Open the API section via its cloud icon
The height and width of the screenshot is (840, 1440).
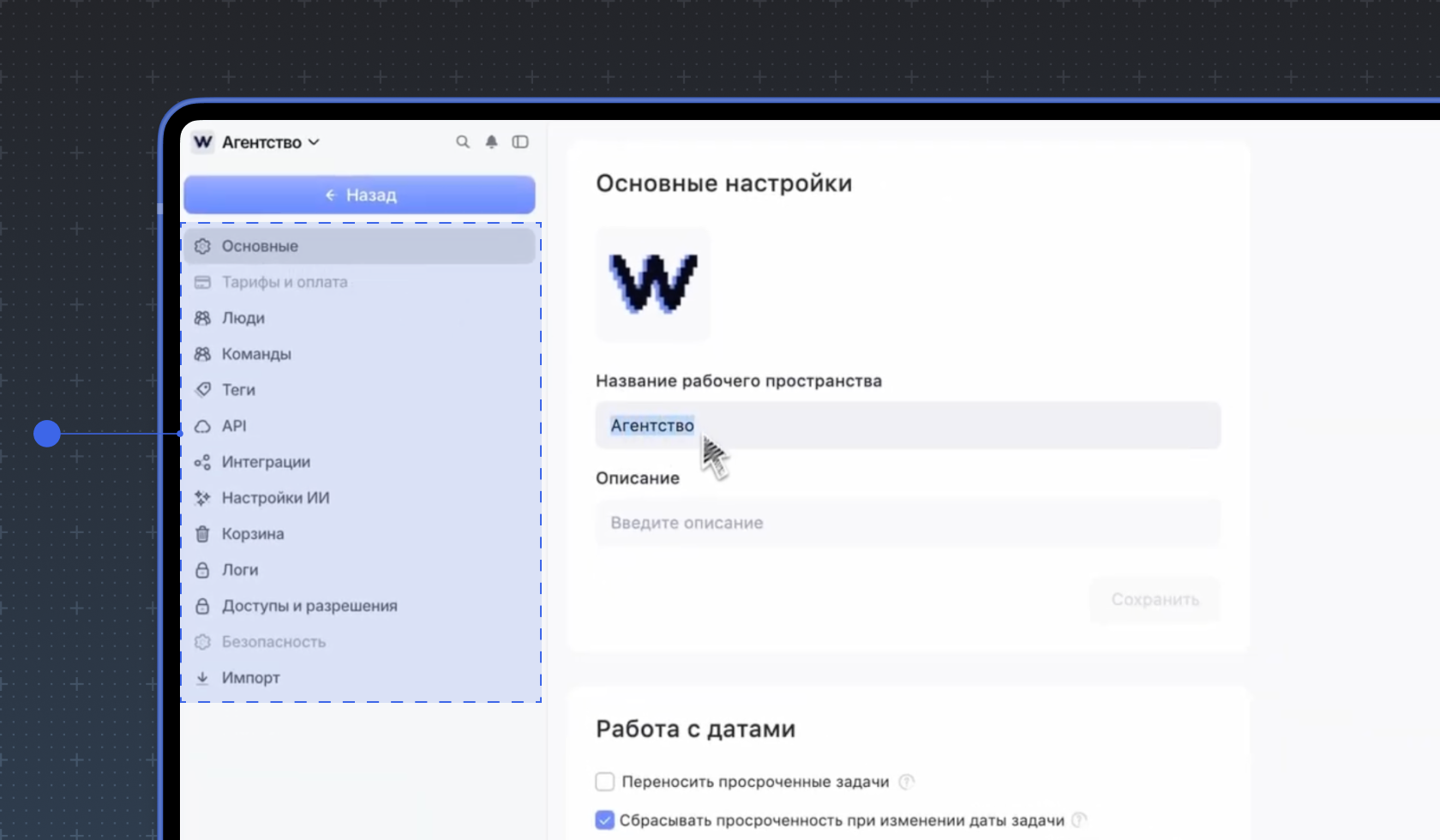[203, 425]
